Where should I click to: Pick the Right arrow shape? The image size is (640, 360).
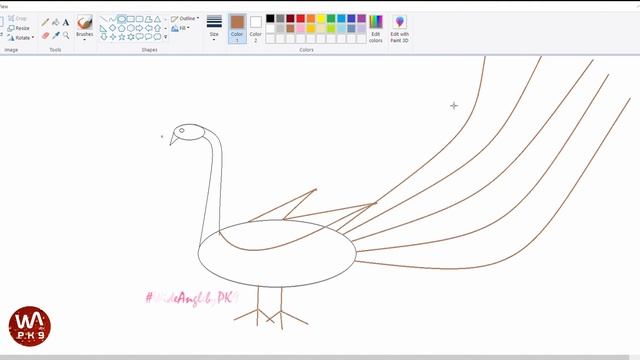coord(140,28)
